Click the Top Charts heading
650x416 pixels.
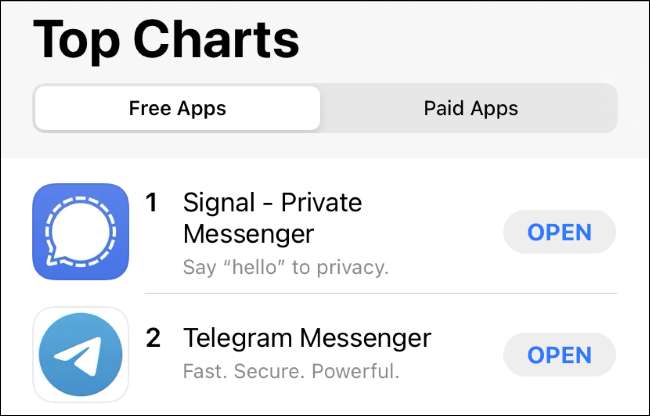pyautogui.click(x=166, y=40)
